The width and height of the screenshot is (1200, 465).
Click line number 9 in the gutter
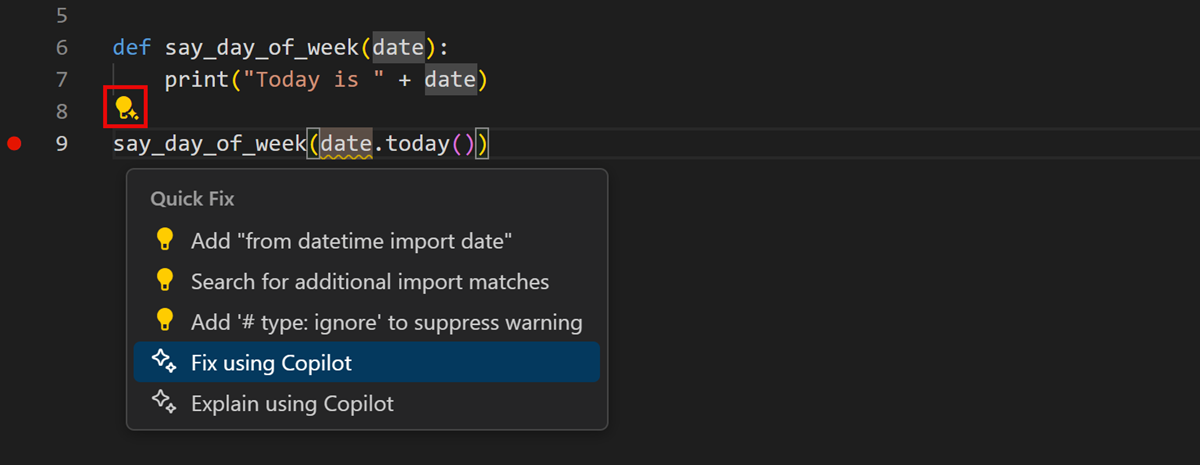point(62,144)
